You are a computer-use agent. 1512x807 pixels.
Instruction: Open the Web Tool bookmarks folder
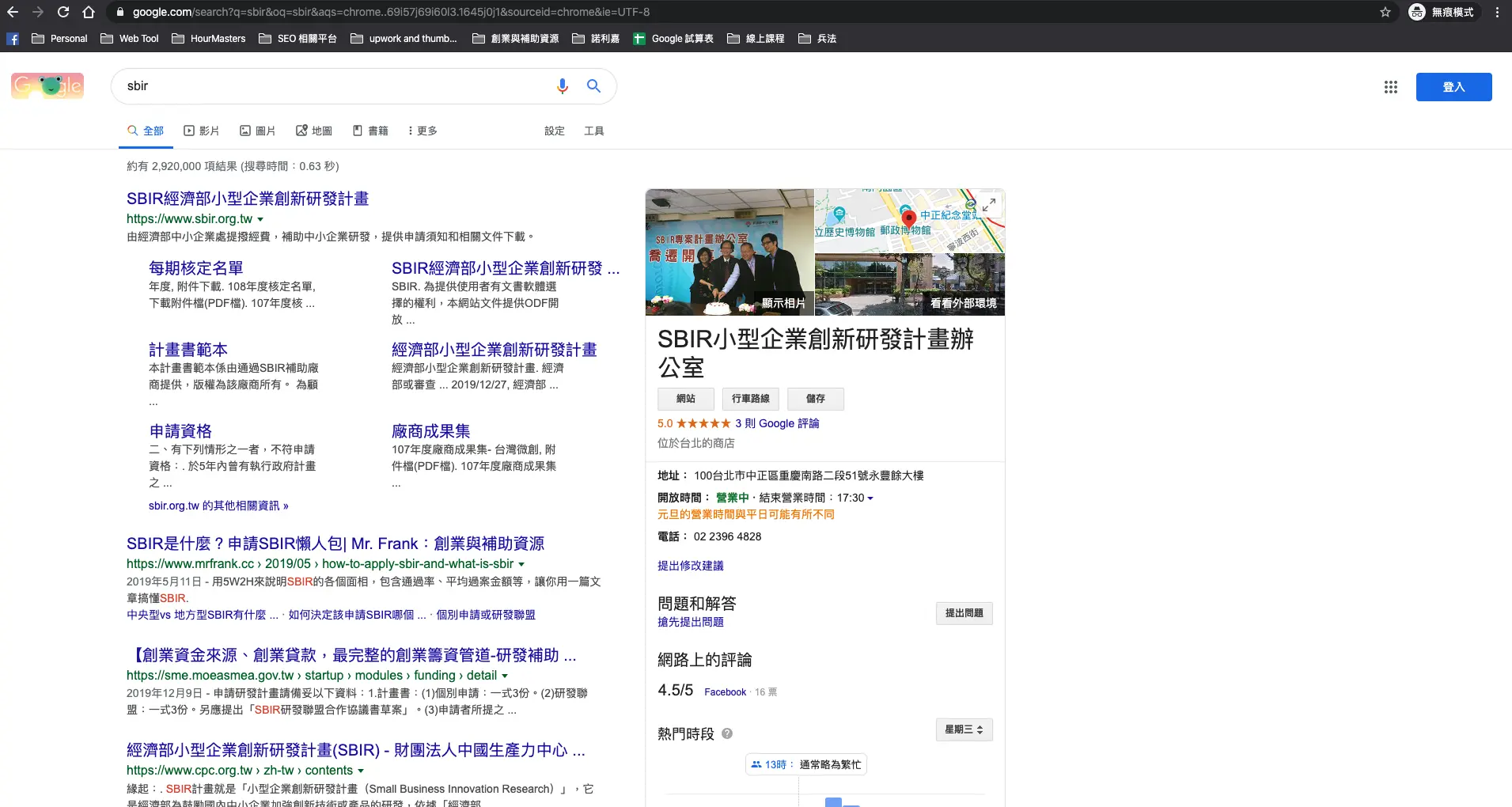coord(130,38)
